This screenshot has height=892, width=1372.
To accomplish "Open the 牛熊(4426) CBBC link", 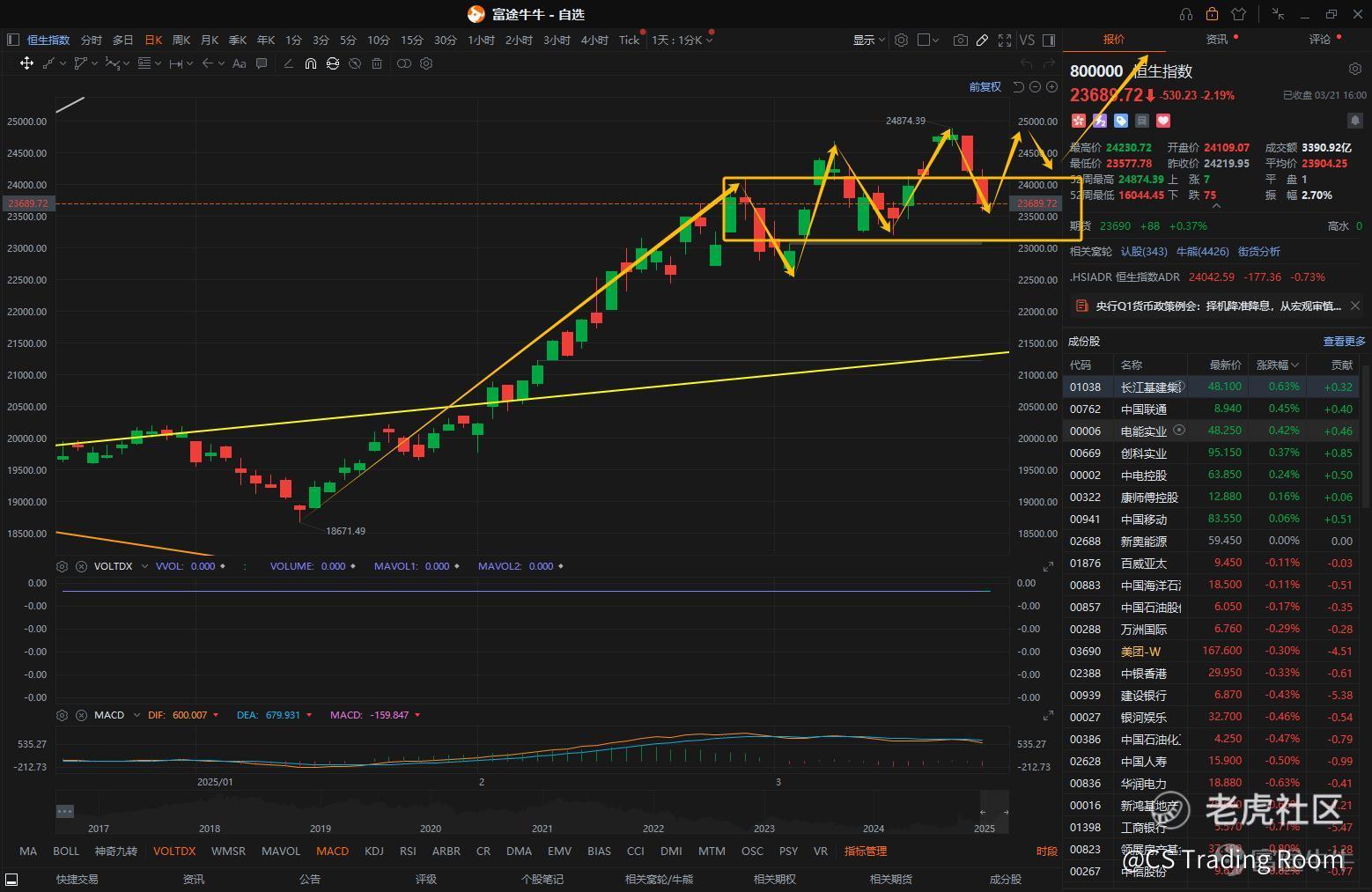I will pyautogui.click(x=1203, y=251).
